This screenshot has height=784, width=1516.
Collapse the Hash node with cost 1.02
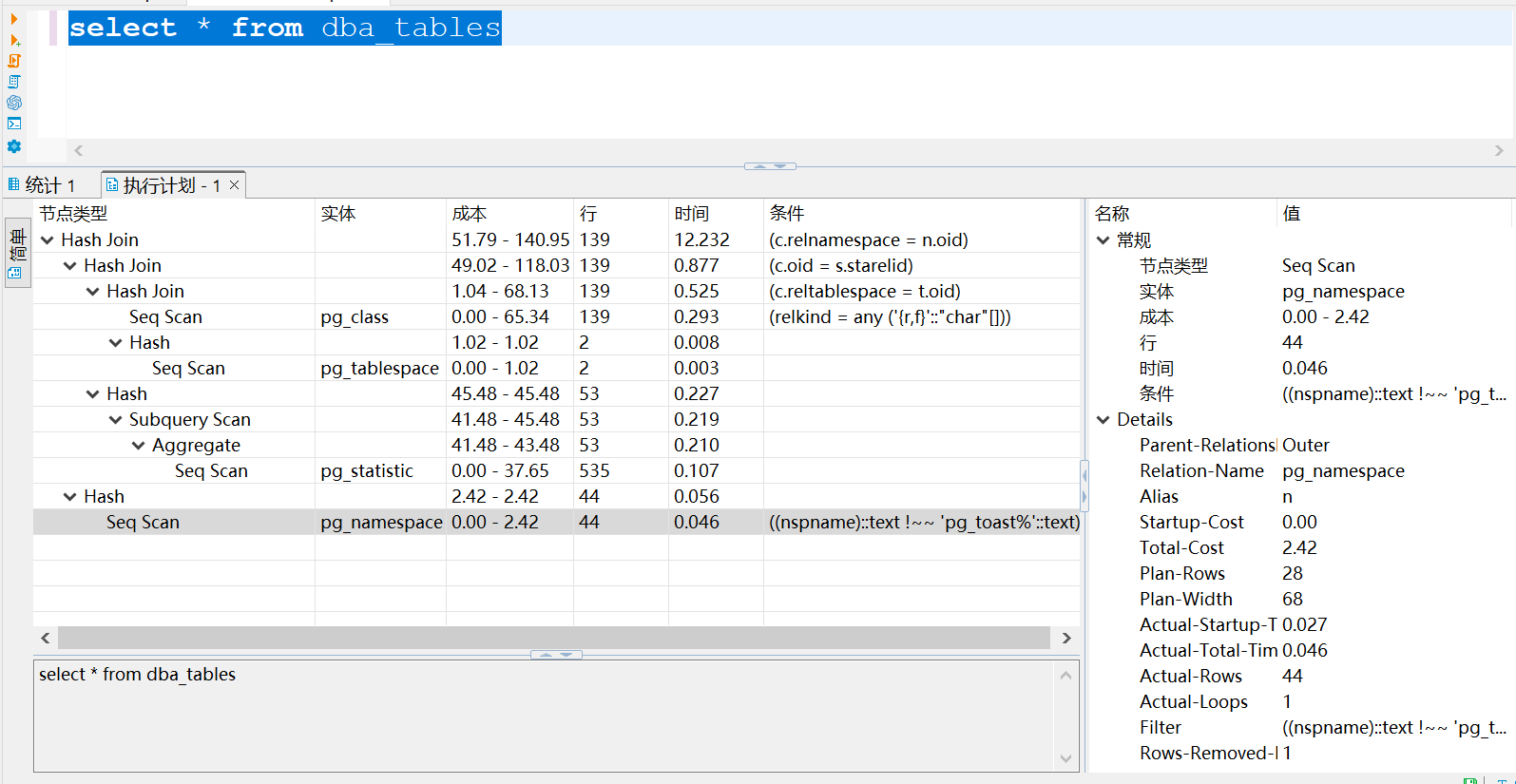[x=116, y=343]
